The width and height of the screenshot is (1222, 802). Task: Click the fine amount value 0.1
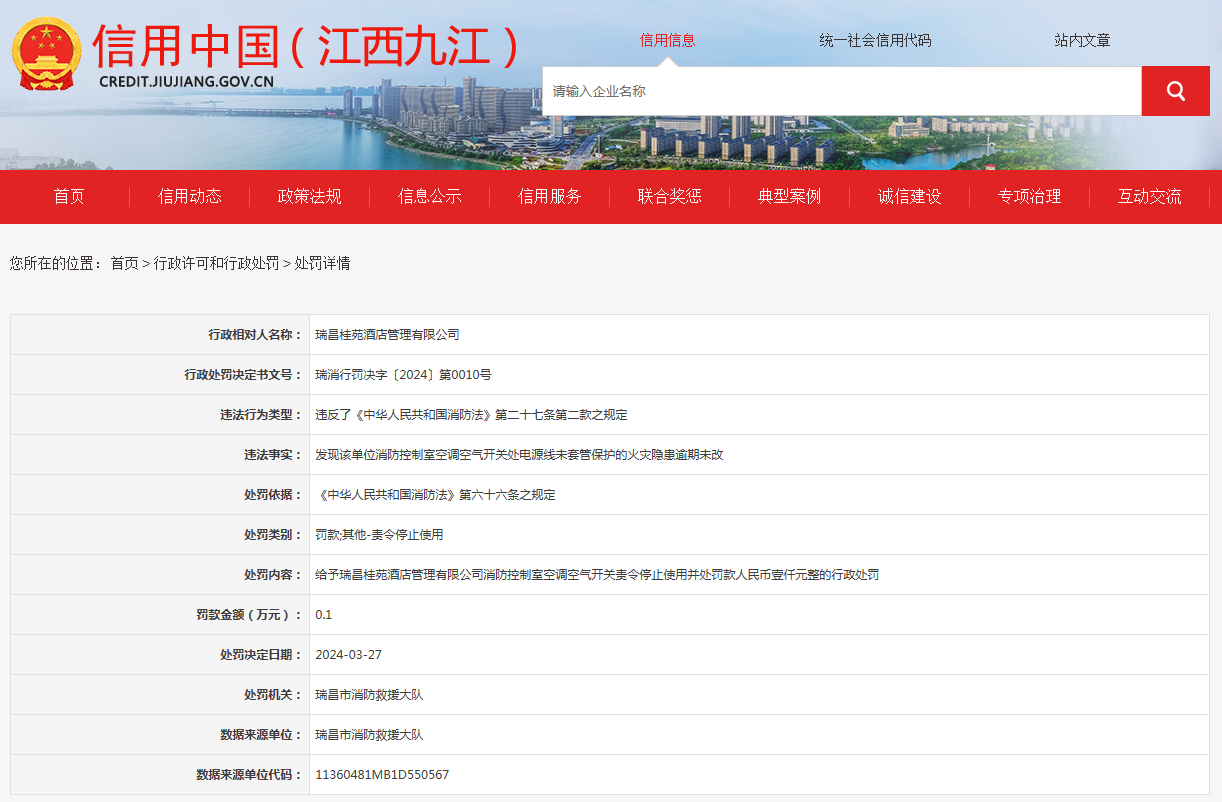click(324, 615)
